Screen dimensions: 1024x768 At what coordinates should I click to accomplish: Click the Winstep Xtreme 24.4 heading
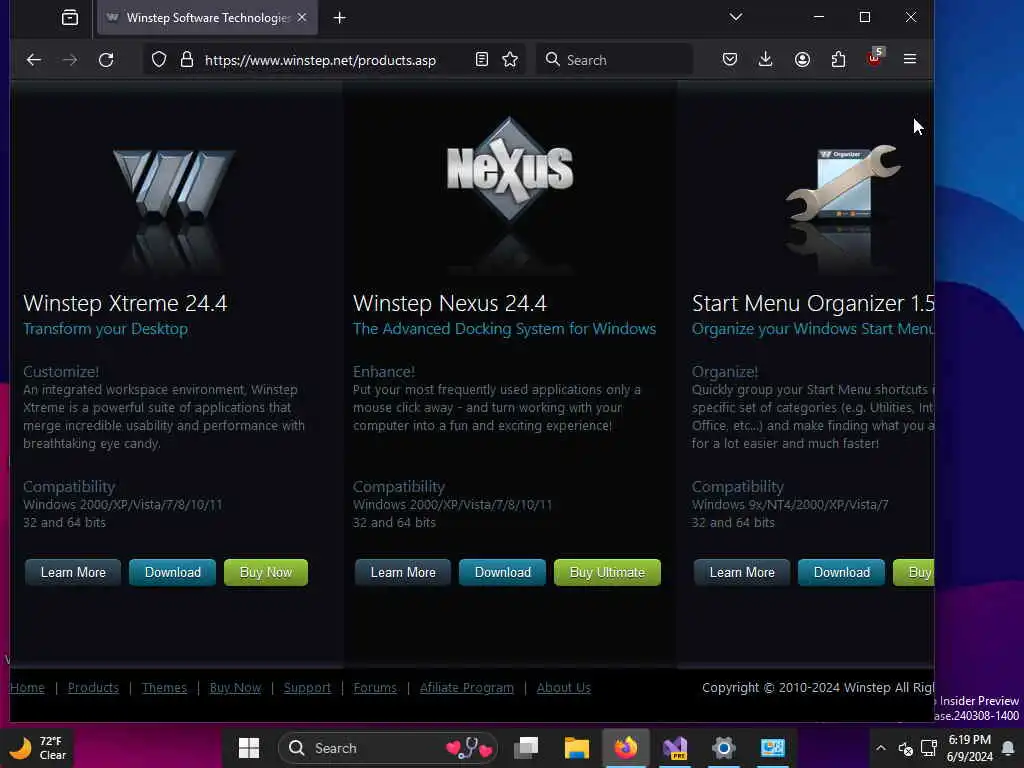tap(125, 303)
